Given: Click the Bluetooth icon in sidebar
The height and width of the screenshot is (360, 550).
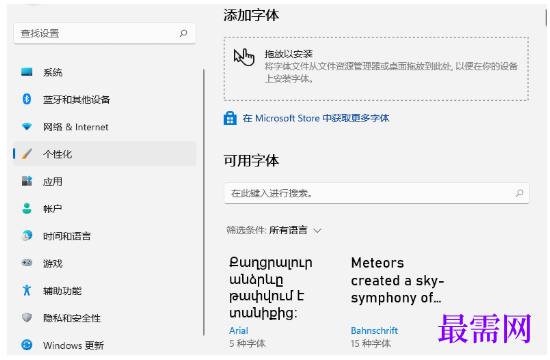Looking at the screenshot, I should (27, 99).
